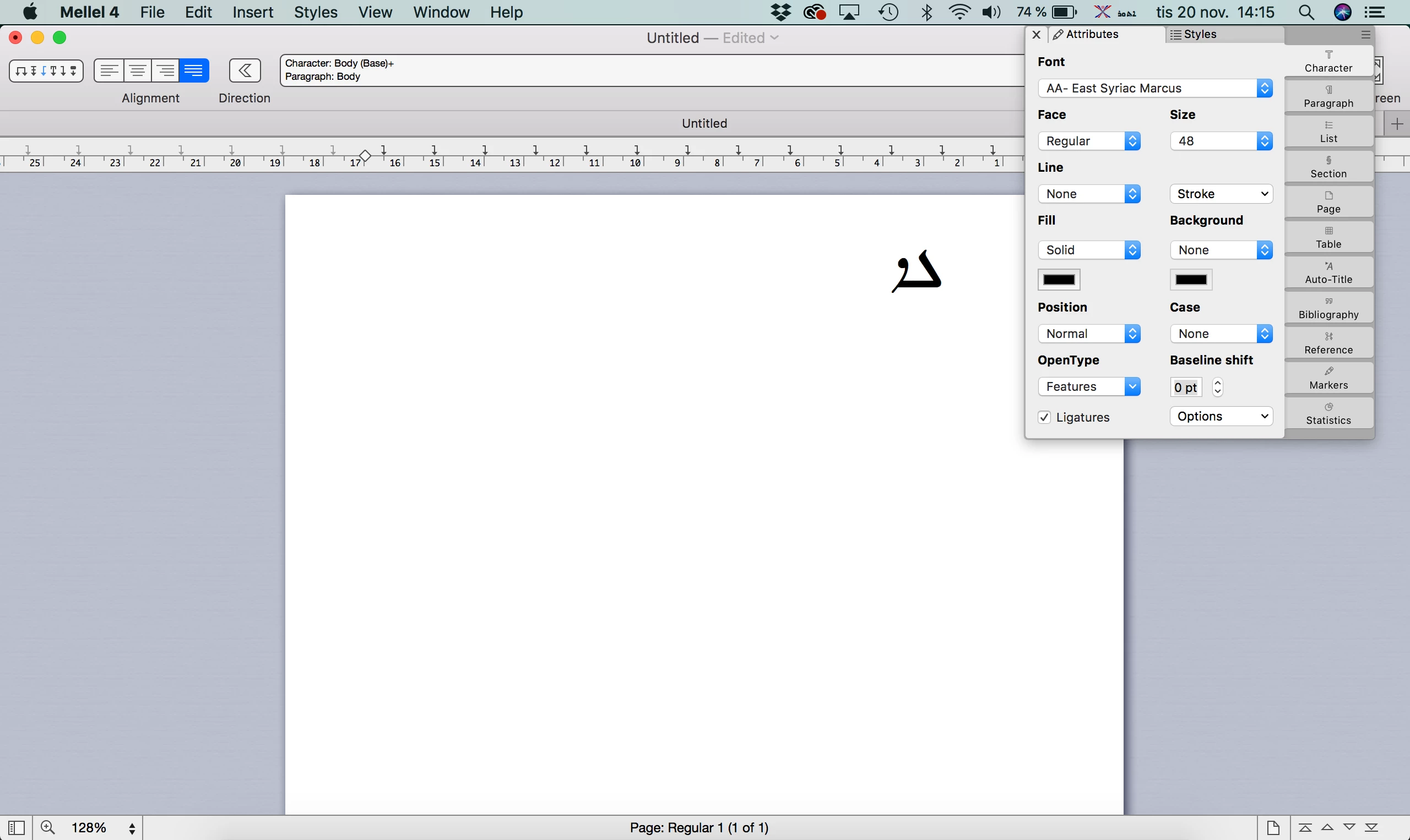The width and height of the screenshot is (1410, 840).
Task: Open the Paragraph palette button
Action: click(x=1328, y=97)
